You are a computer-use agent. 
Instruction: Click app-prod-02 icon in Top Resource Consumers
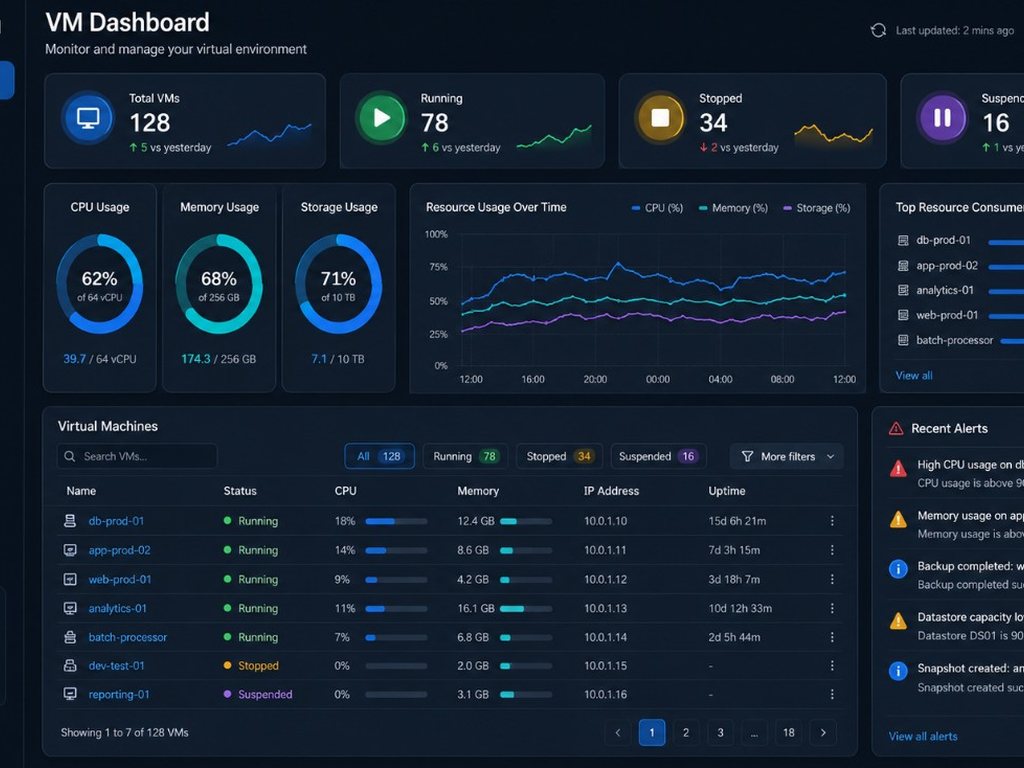[903, 266]
